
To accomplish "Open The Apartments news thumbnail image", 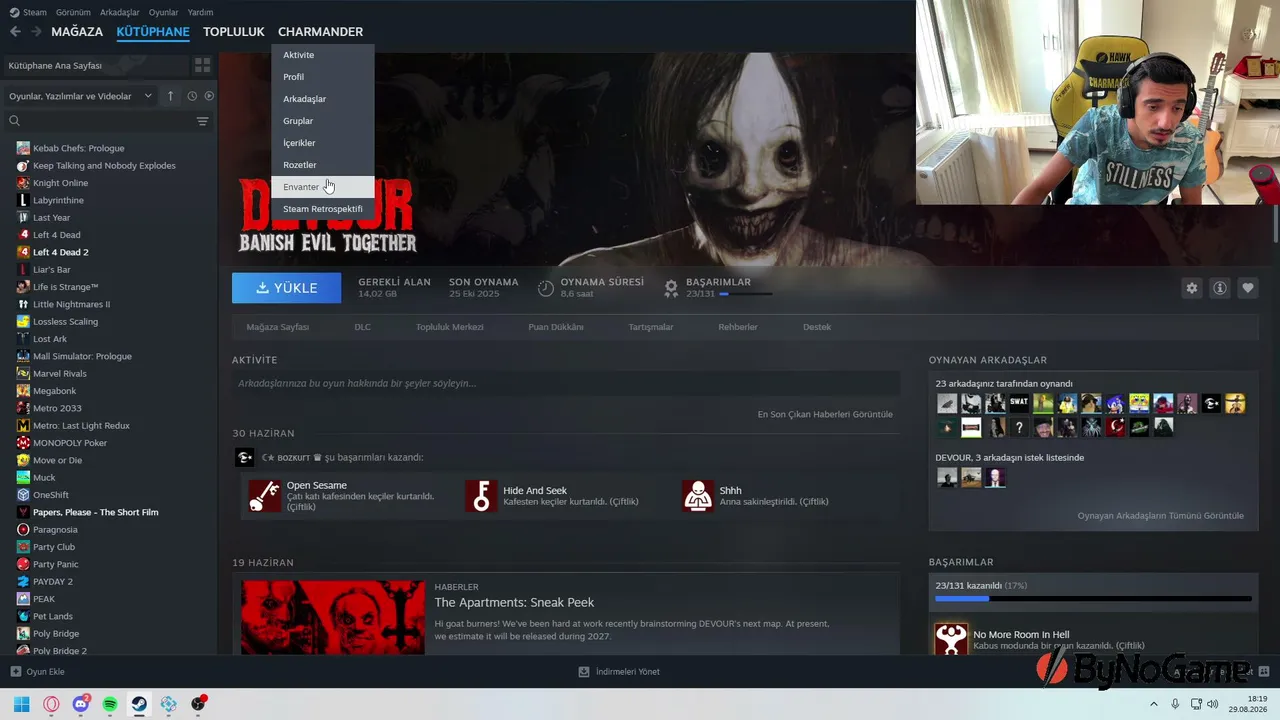I will [332, 617].
